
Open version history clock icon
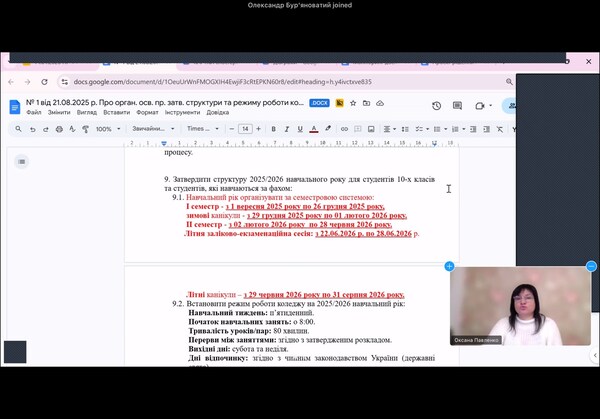pos(437,105)
